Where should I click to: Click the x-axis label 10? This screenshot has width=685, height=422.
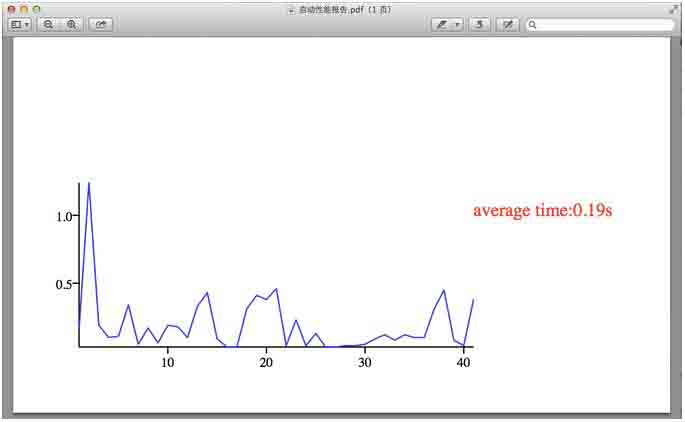pyautogui.click(x=167, y=362)
